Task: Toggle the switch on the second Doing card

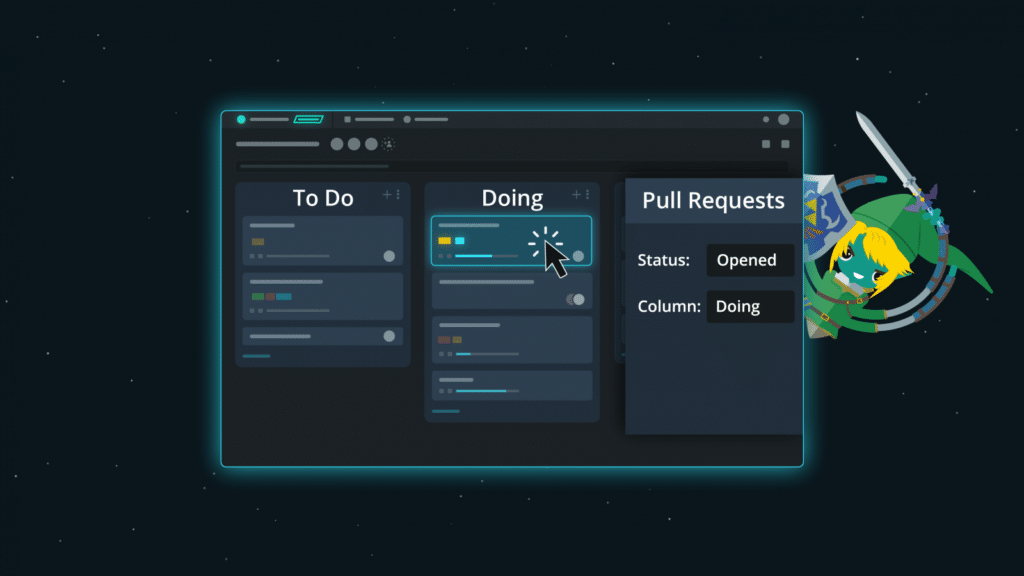Action: click(574, 299)
